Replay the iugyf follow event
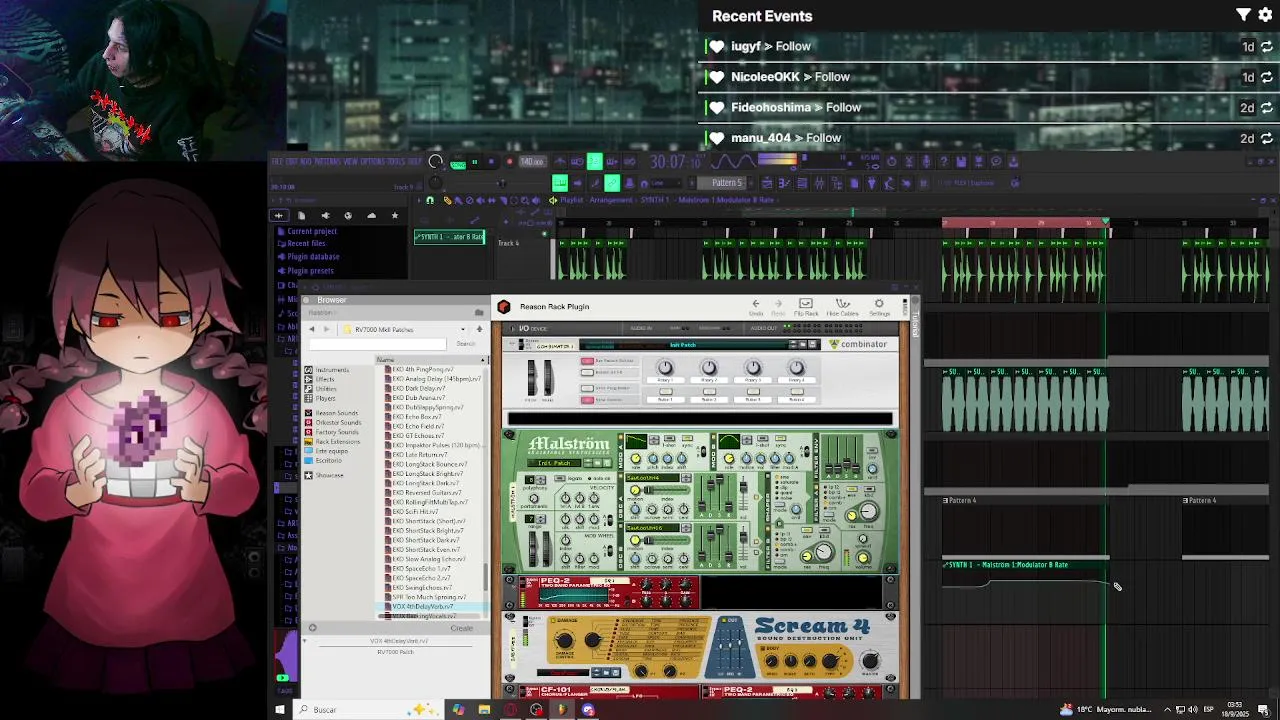The width and height of the screenshot is (1280, 720). [1267, 47]
